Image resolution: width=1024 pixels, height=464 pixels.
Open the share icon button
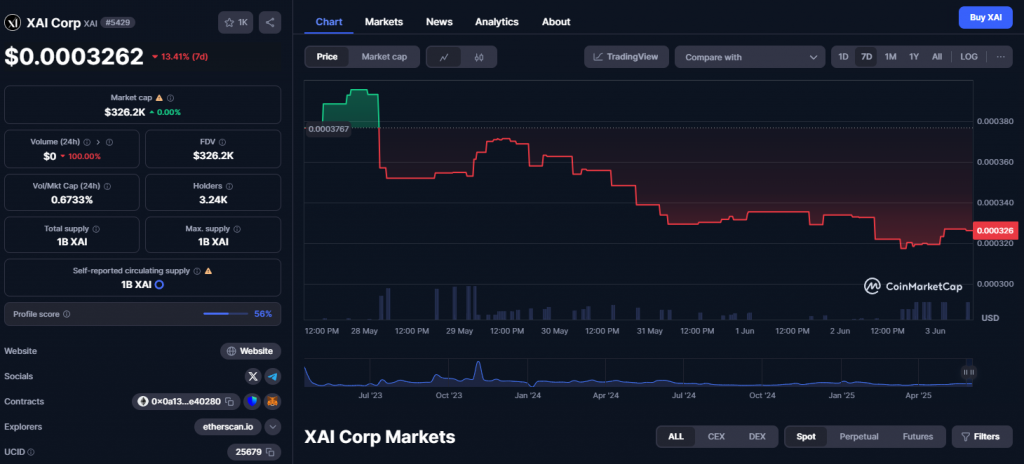point(270,22)
